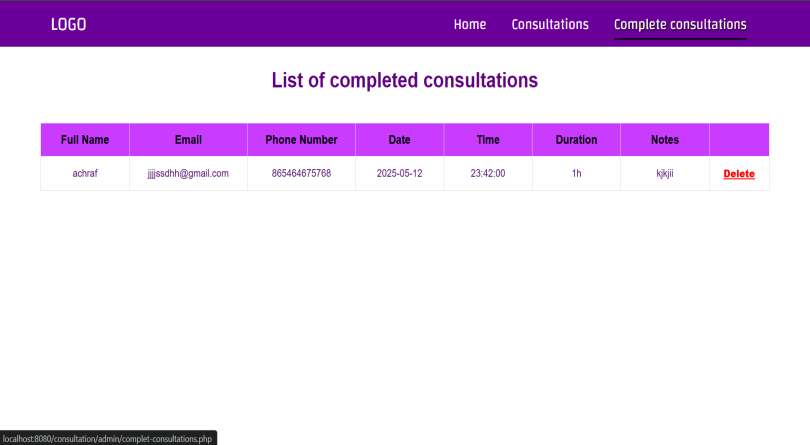
Task: Click the date cell 2025-05-12
Action: click(x=399, y=173)
